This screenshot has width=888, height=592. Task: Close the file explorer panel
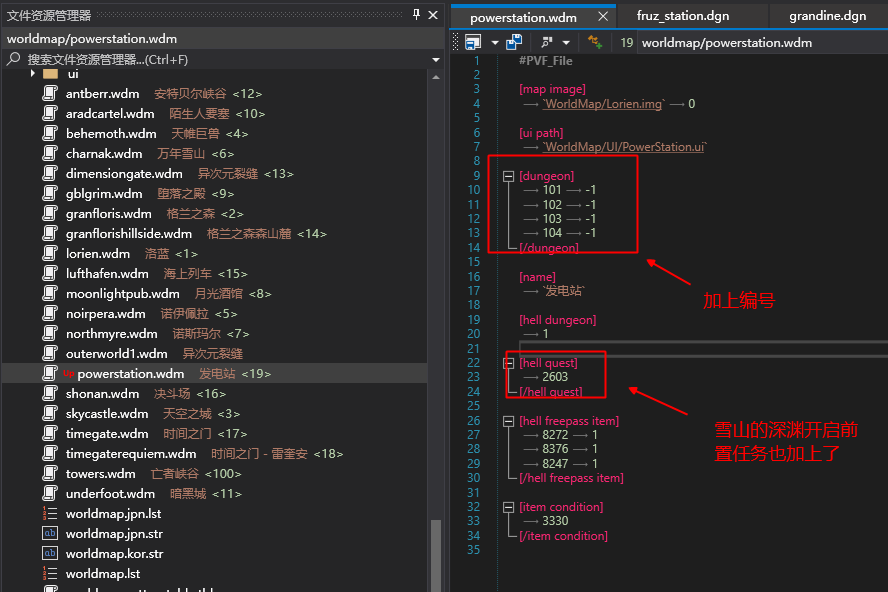pyautogui.click(x=433, y=15)
